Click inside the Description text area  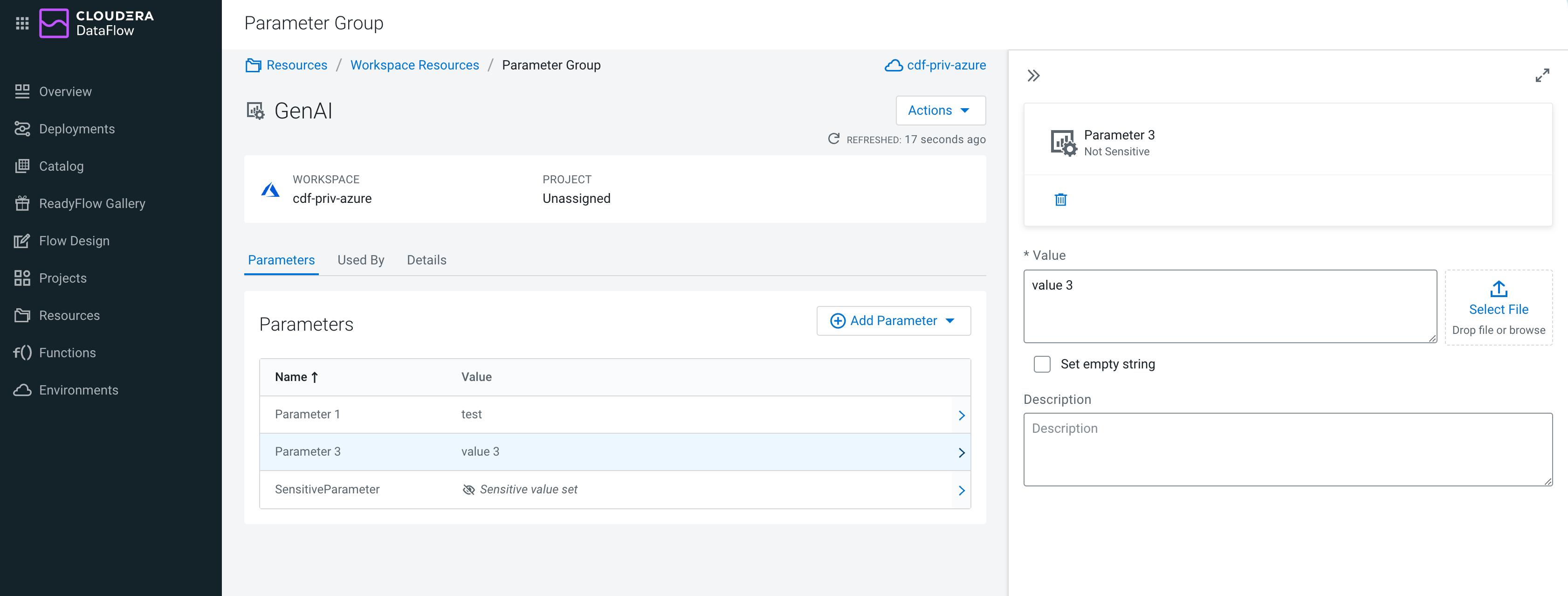point(1287,449)
